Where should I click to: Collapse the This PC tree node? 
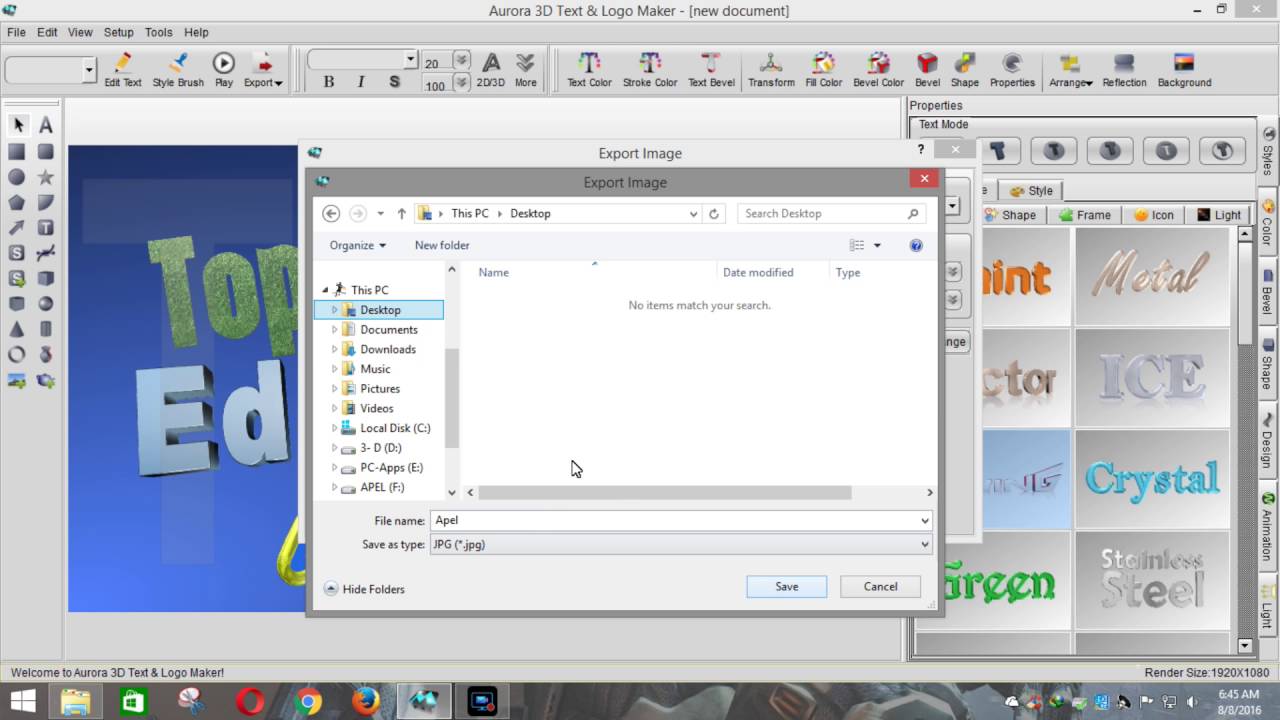[x=325, y=290]
